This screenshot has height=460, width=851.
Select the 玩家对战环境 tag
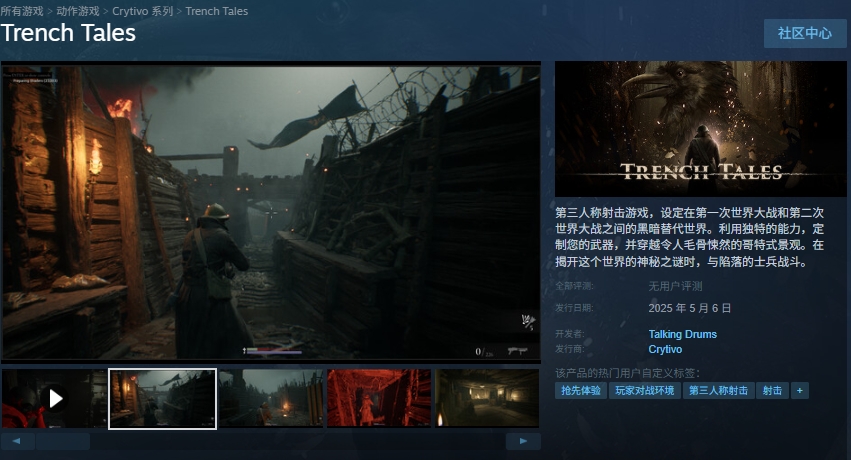pyautogui.click(x=645, y=391)
